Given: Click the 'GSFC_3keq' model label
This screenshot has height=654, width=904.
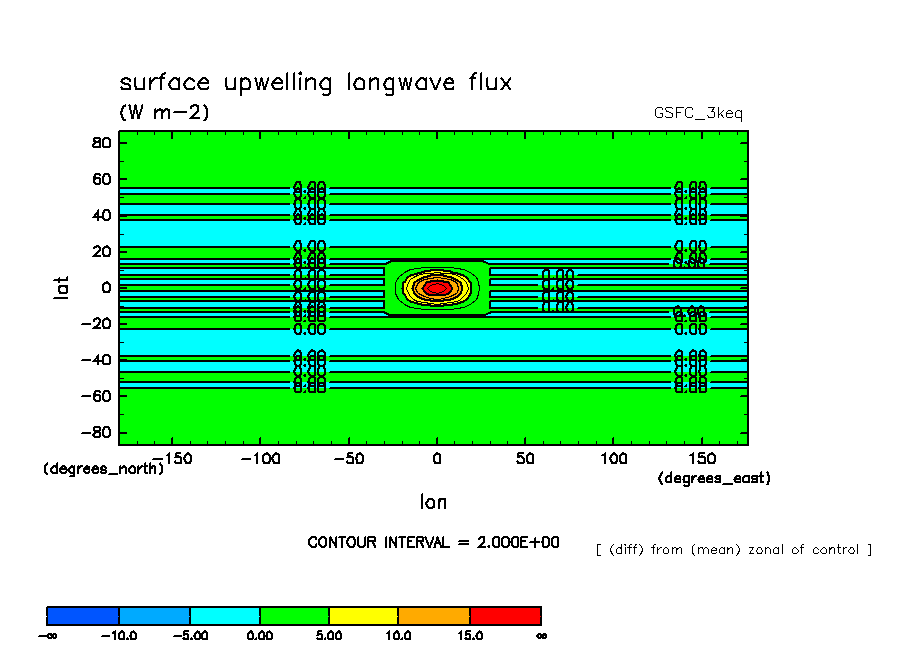Looking at the screenshot, I should click(705, 113).
